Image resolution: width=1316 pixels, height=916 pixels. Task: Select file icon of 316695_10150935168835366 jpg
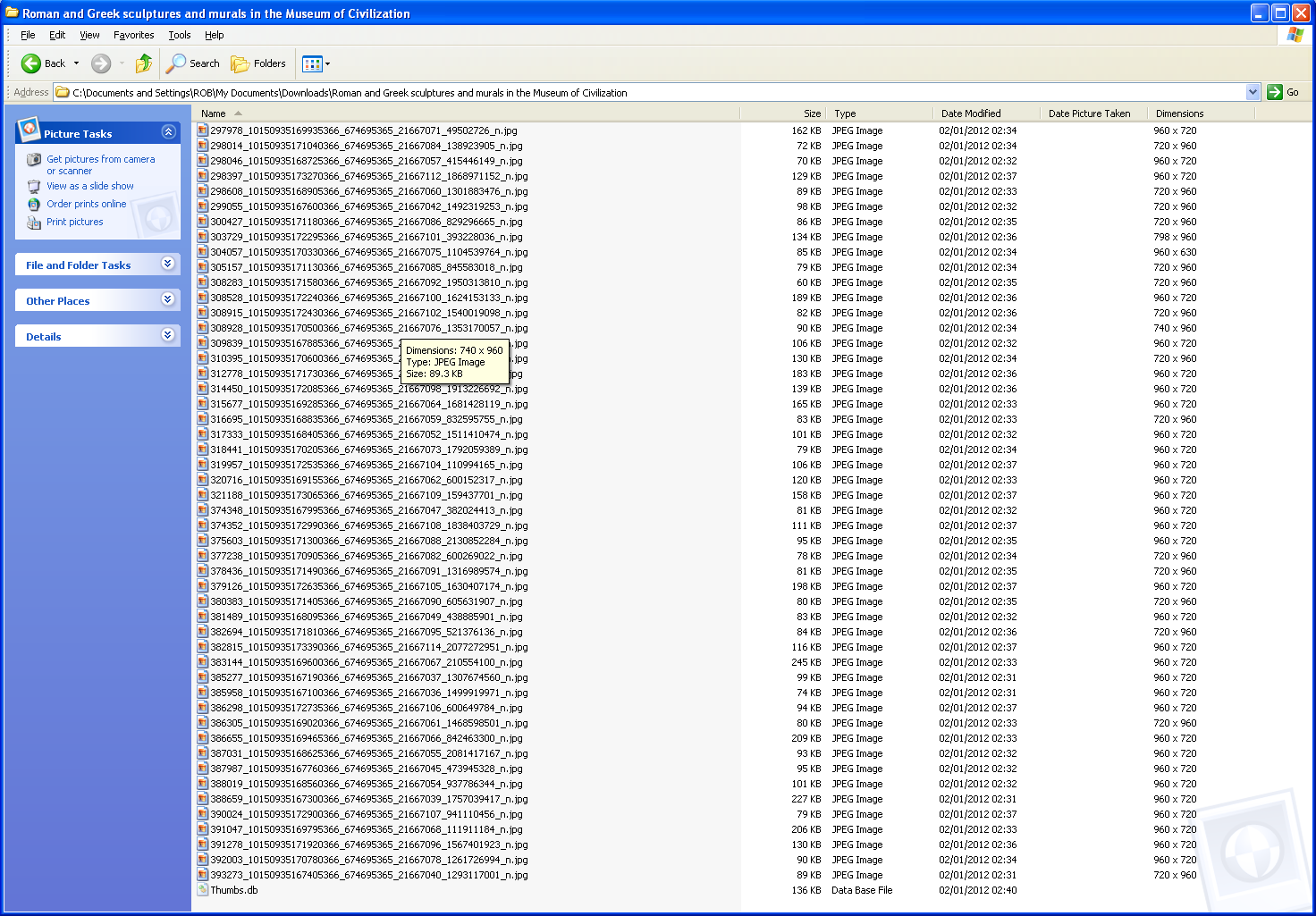(x=203, y=419)
